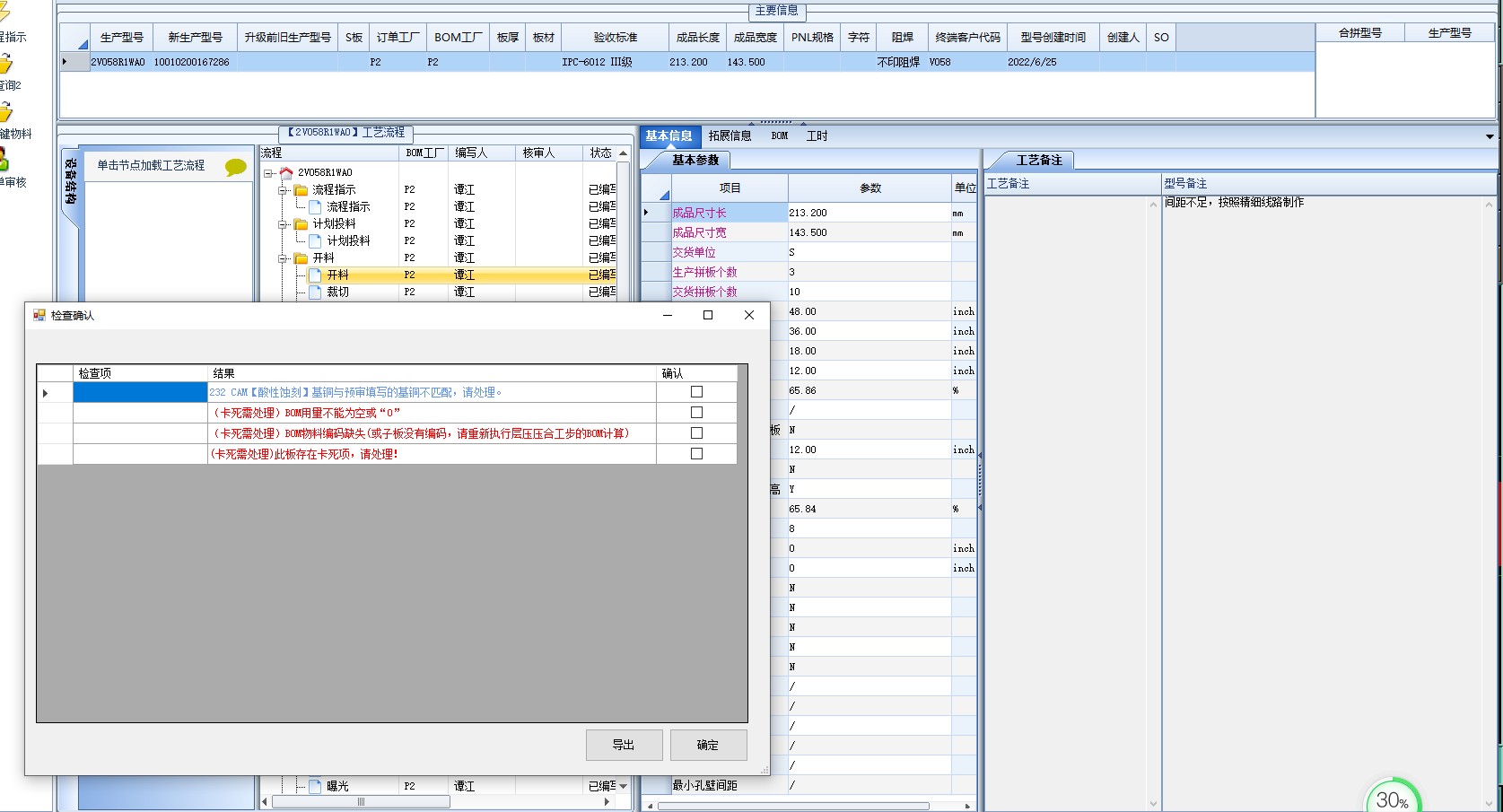Click the 最小孔壁间距 parameter label
Image resolution: width=1503 pixels, height=812 pixels.
704,785
